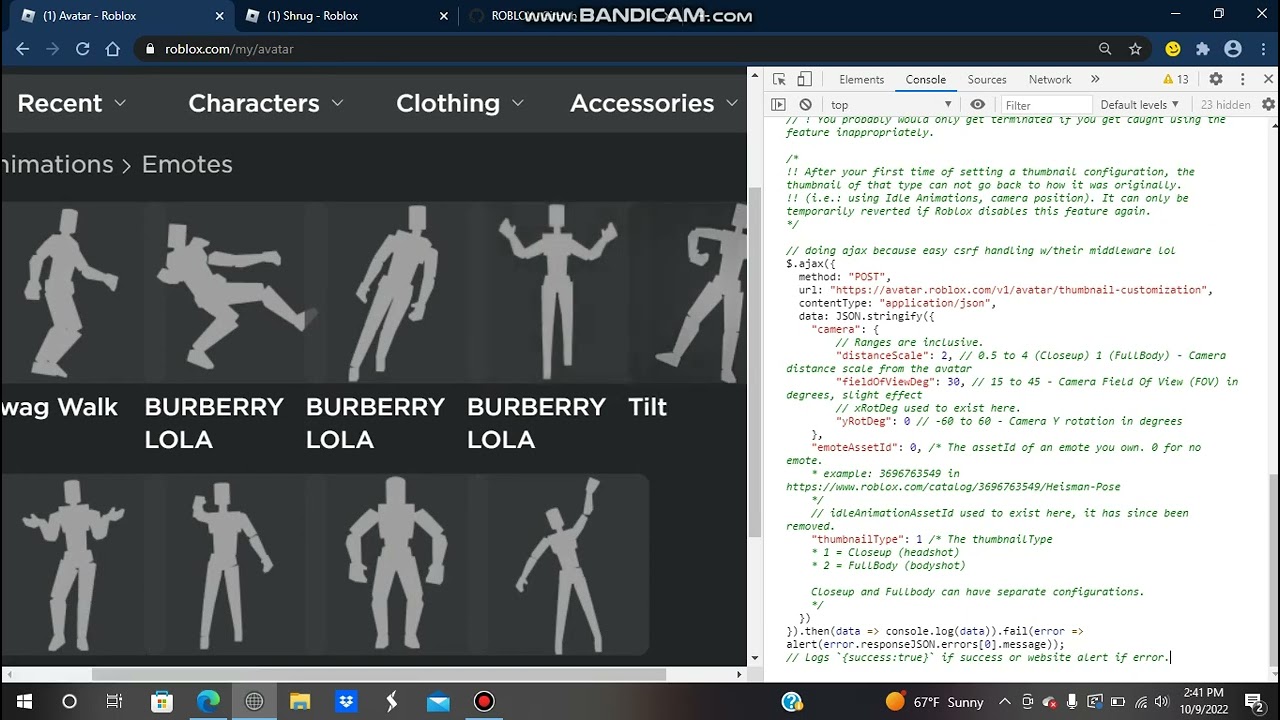
Task: Go back to the previous page
Action: click(22, 49)
